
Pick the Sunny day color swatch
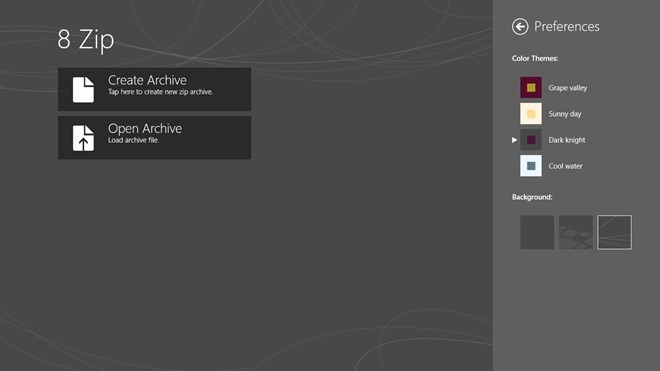coord(531,114)
